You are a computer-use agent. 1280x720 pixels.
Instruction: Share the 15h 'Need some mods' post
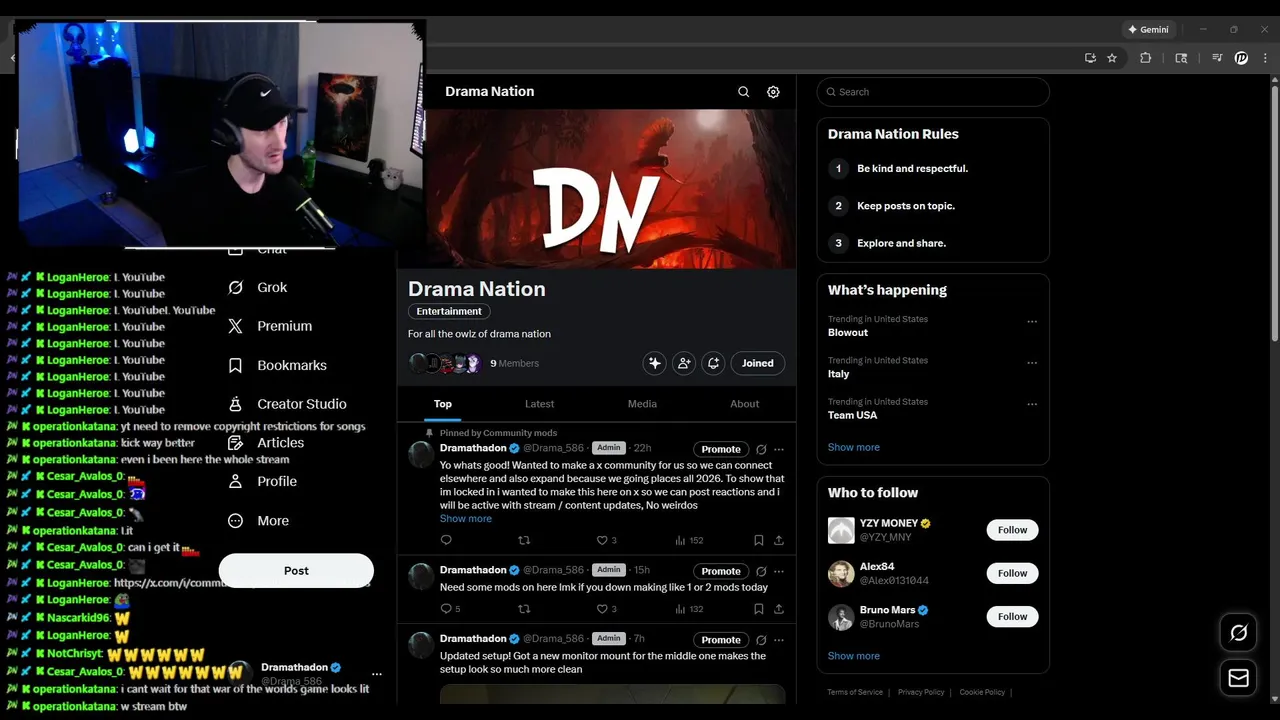tap(778, 608)
